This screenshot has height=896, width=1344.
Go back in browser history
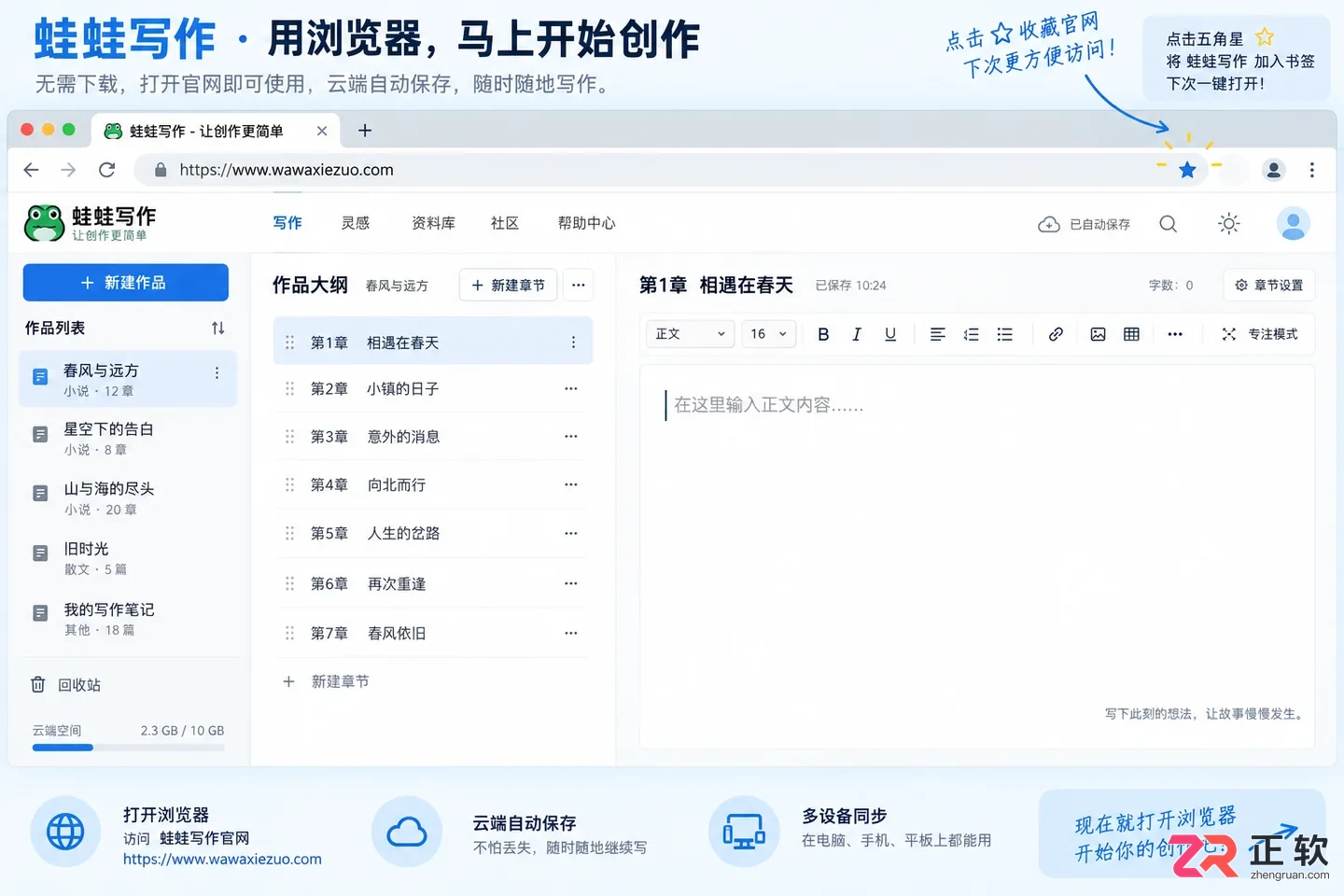tap(32, 170)
